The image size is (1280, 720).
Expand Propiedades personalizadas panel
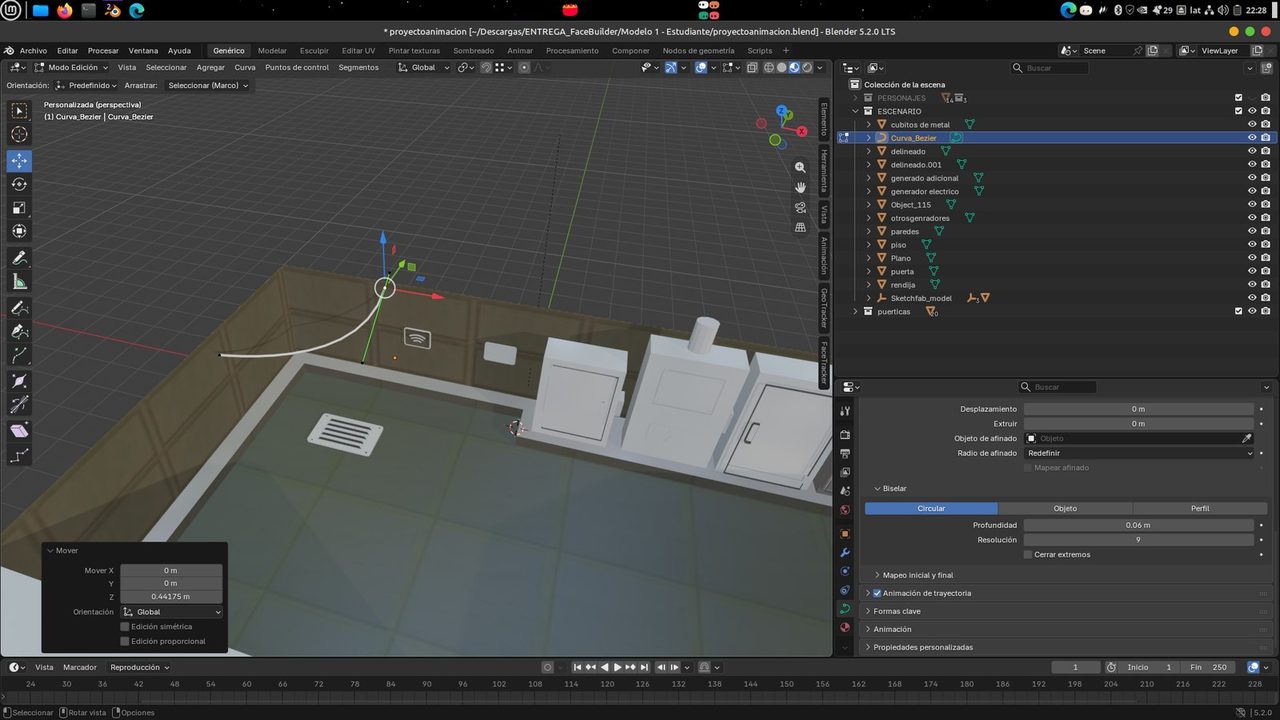[923, 647]
